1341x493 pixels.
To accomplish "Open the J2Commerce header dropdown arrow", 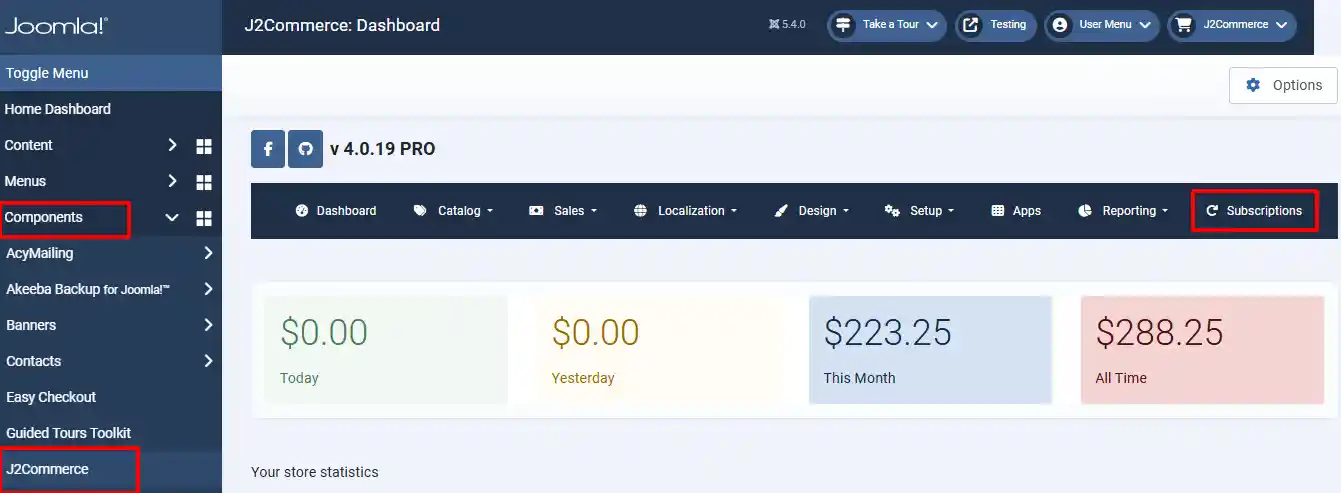I will pos(1281,25).
